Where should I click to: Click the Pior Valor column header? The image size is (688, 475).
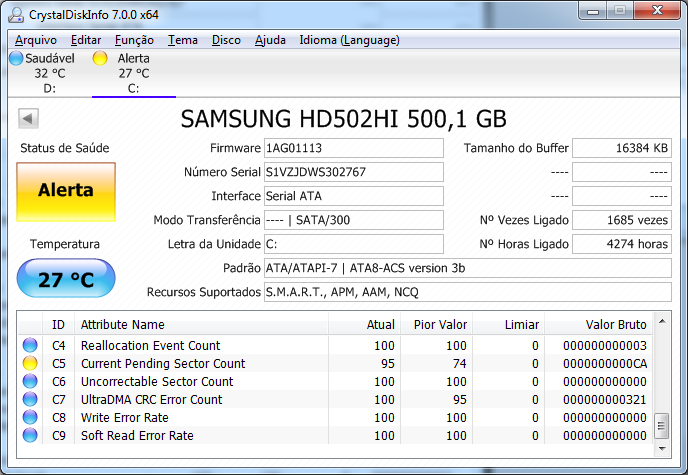pyautogui.click(x=436, y=325)
